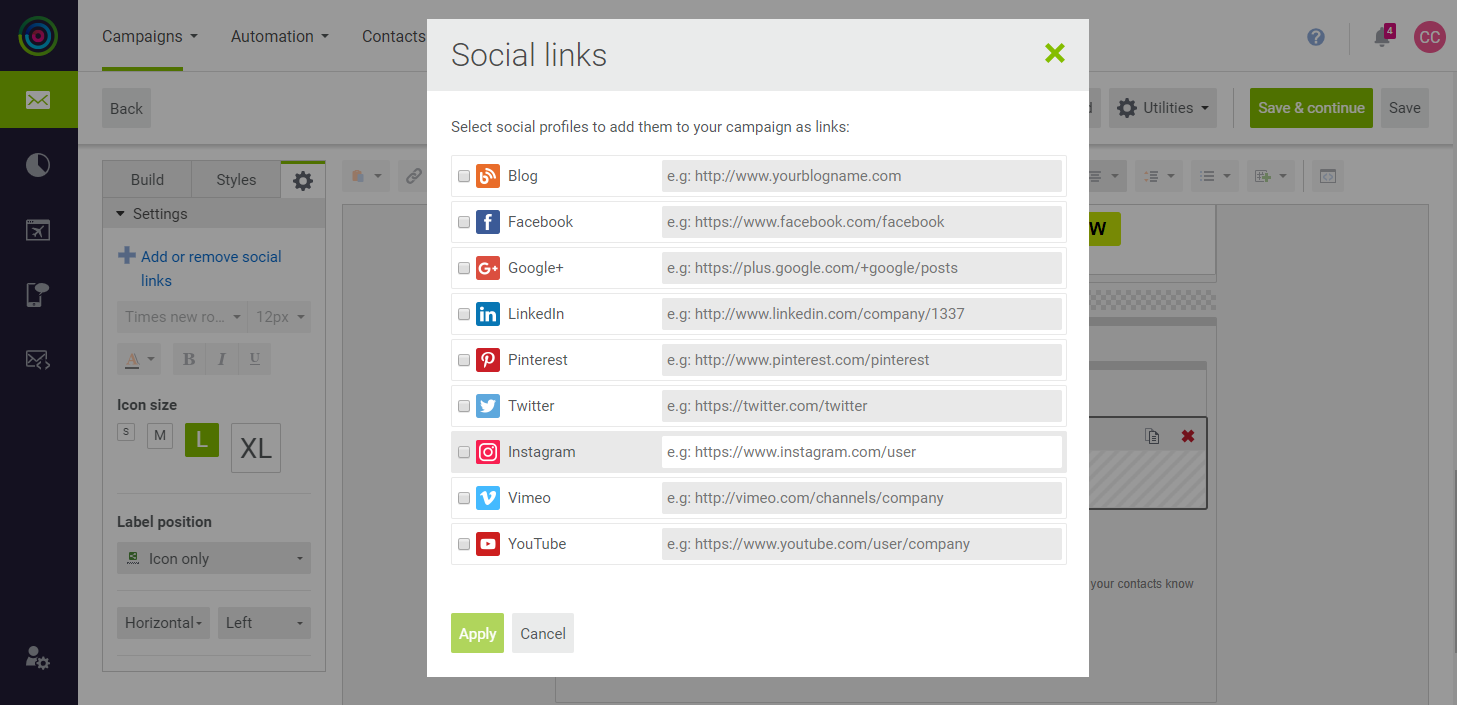The height and width of the screenshot is (705, 1457).
Task: Open the Left alignment dropdown
Action: (x=264, y=623)
